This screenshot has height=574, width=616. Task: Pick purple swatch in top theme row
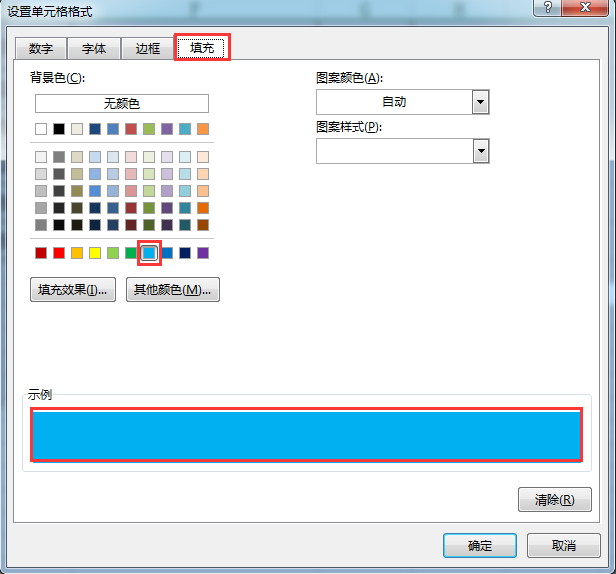pyautogui.click(x=167, y=129)
